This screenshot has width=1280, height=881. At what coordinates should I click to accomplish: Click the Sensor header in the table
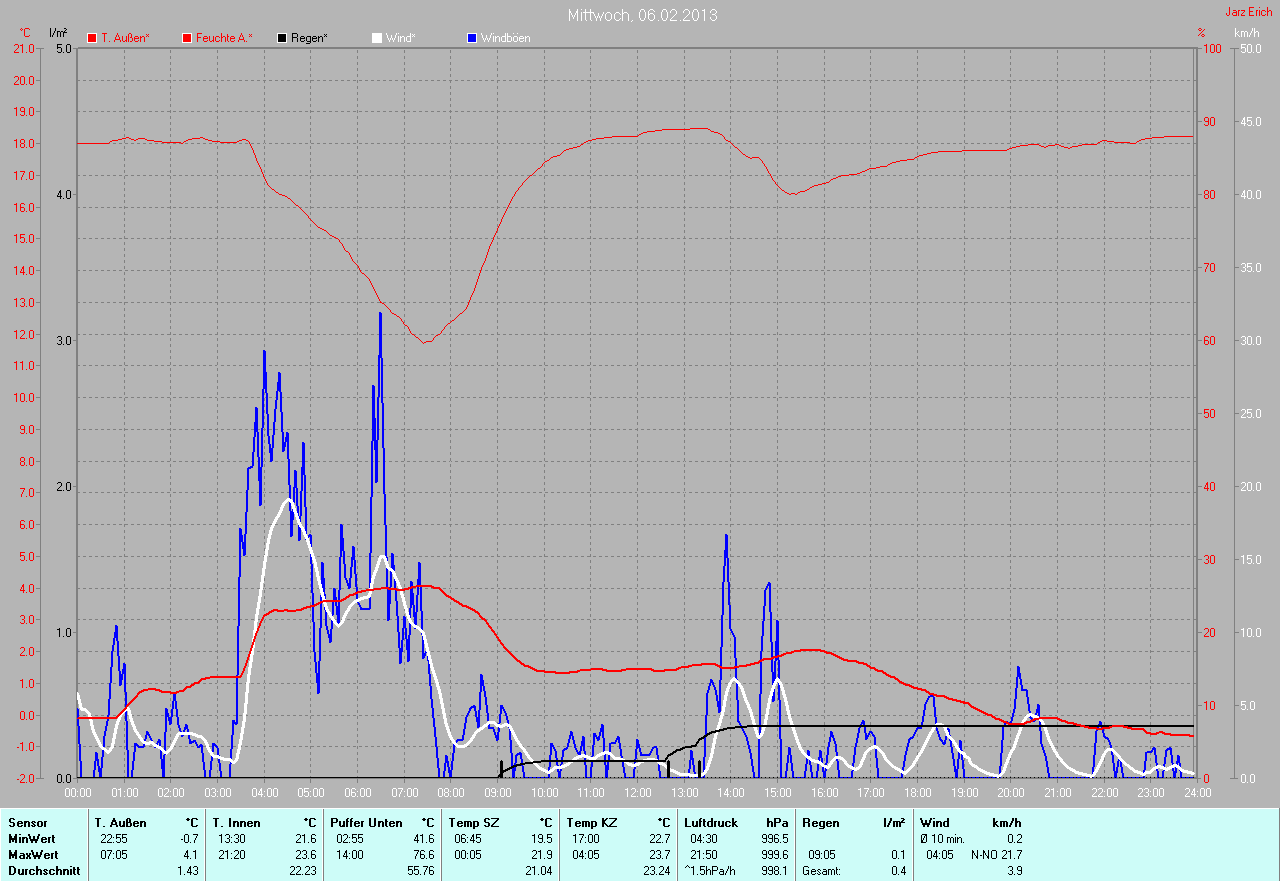(27, 823)
